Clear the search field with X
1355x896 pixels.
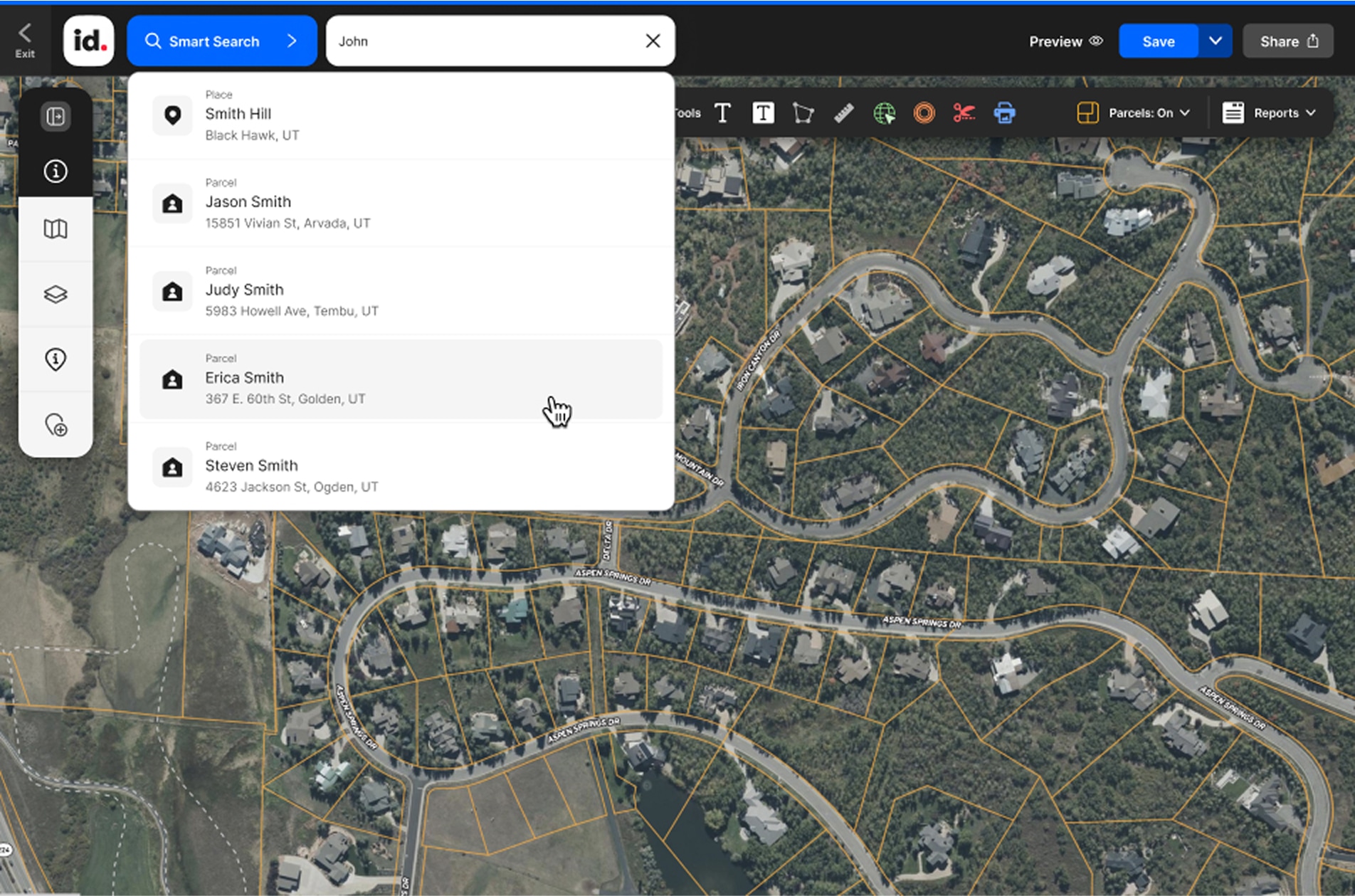653,41
